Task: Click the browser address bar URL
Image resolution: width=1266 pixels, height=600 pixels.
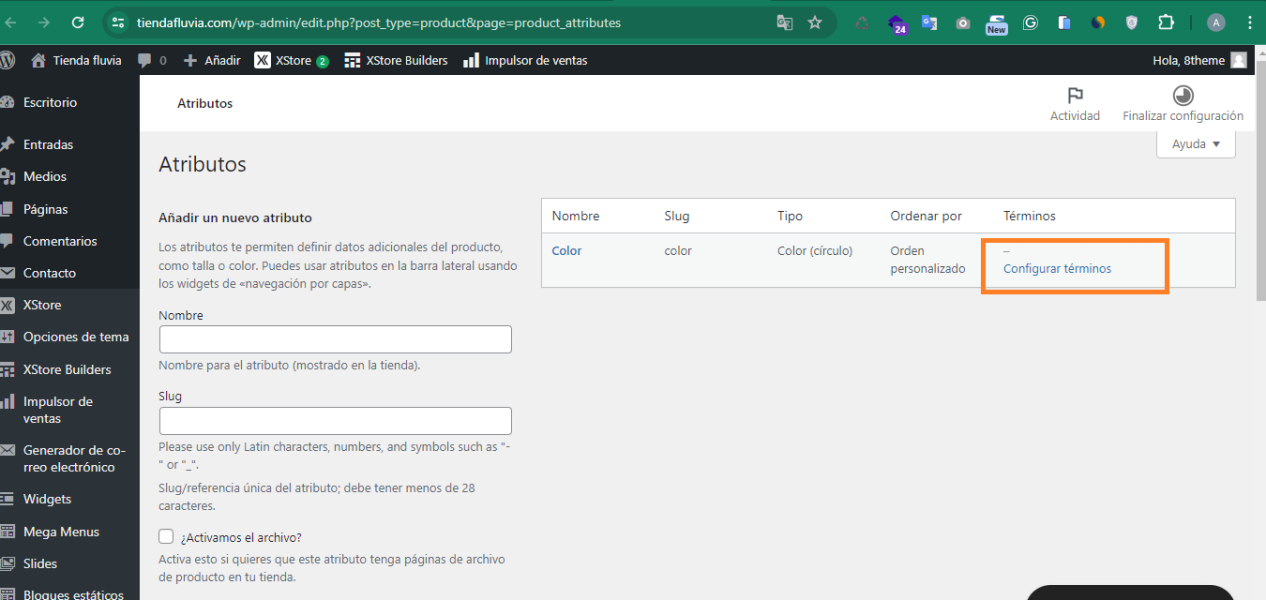Action: tap(379, 22)
